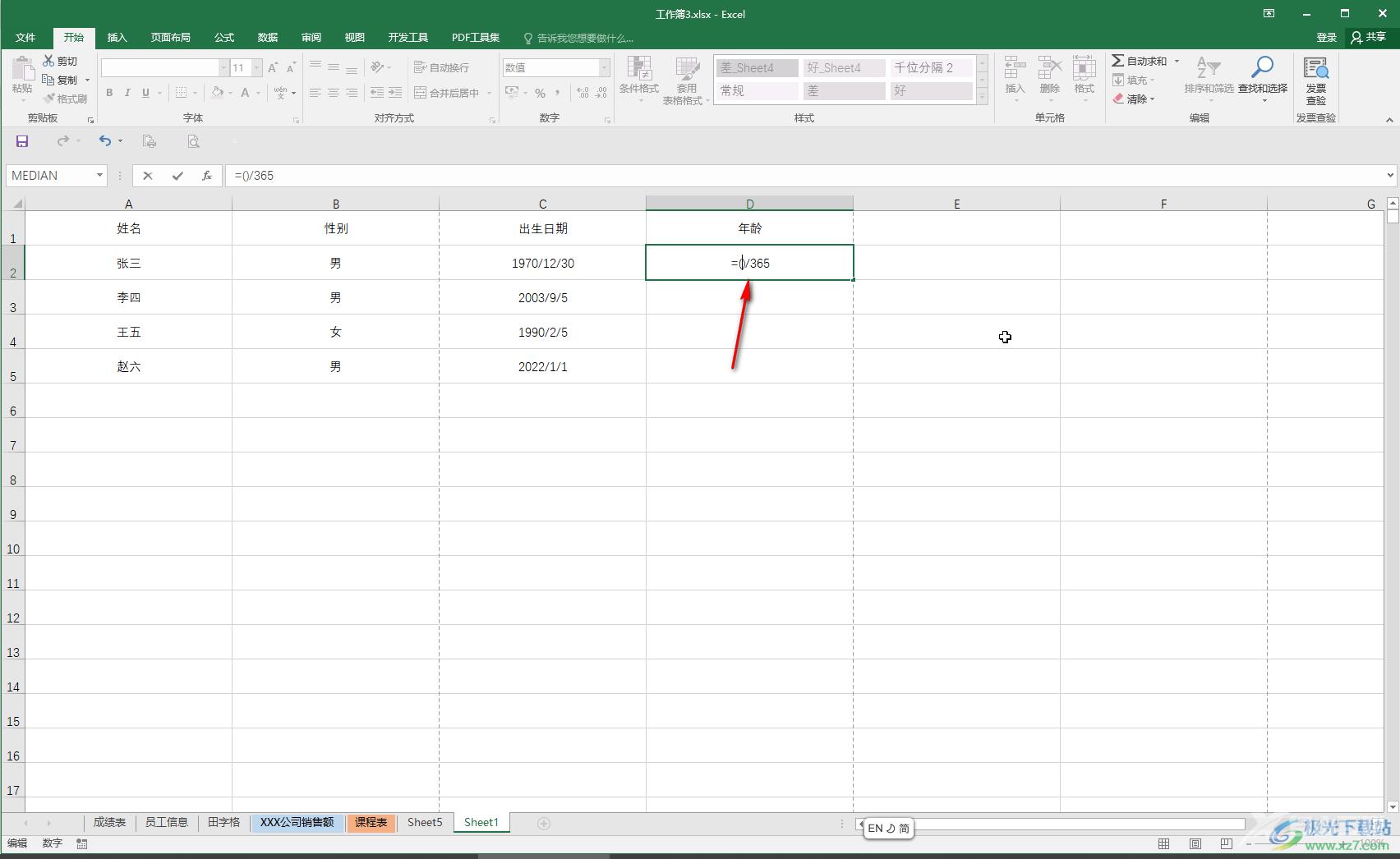Click the Add new sheet plus icon
Image resolution: width=1400 pixels, height=859 pixels.
tap(543, 823)
